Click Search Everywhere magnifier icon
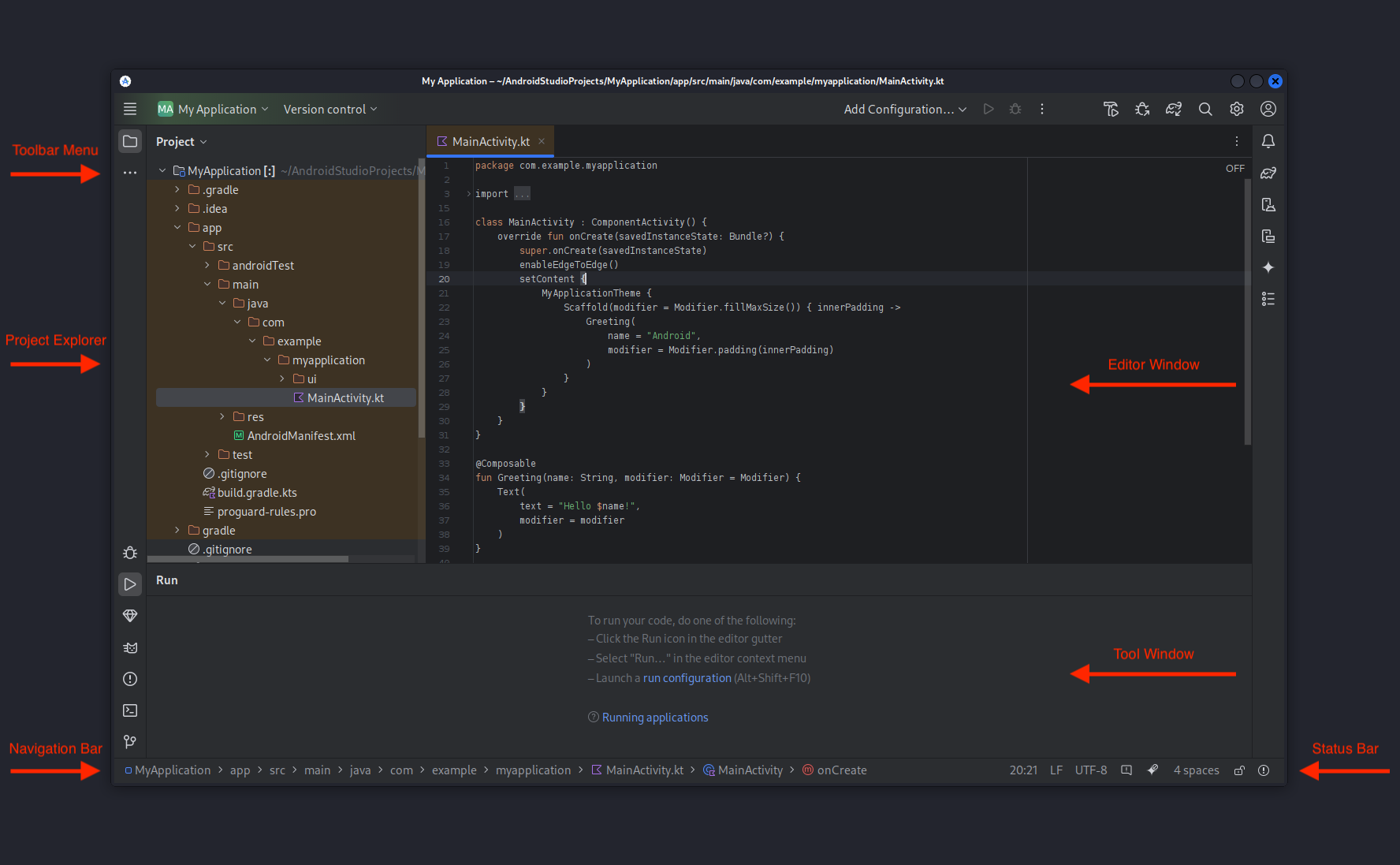 [1205, 109]
